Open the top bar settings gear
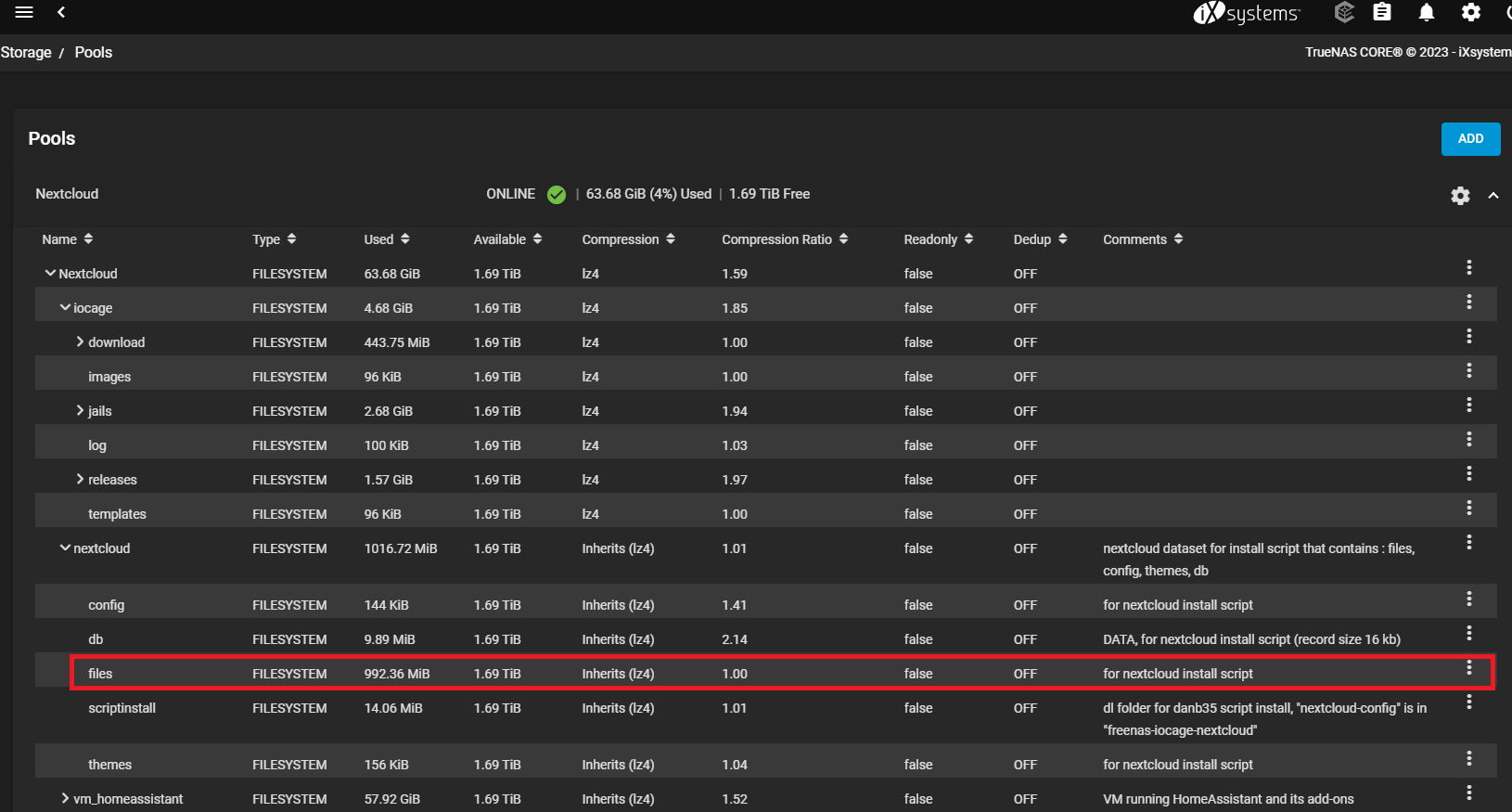The width and height of the screenshot is (1512, 812). coord(1471,12)
